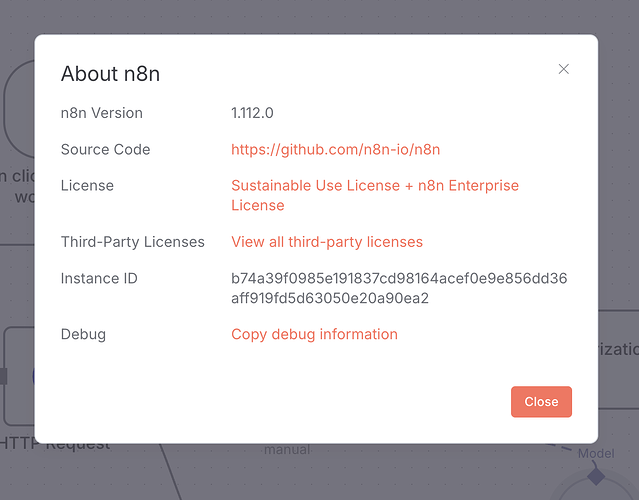The width and height of the screenshot is (639, 500).
Task: Click the License row label
Action: pyautogui.click(x=87, y=185)
